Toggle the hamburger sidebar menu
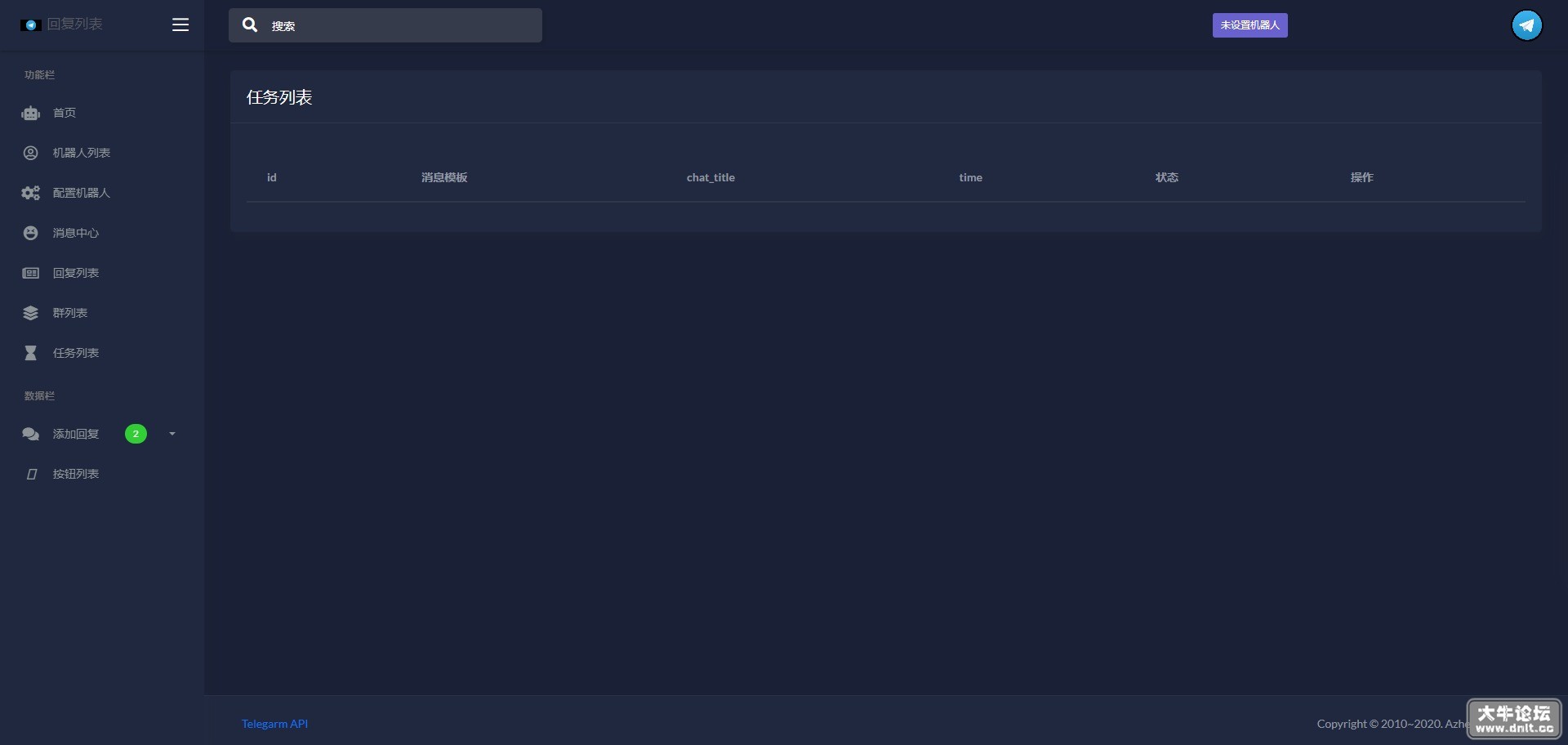The width and height of the screenshot is (1568, 745). [180, 25]
